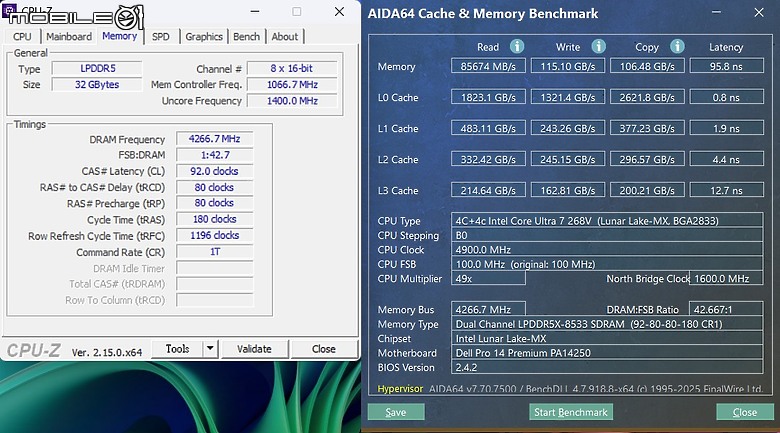The height and width of the screenshot is (433, 780).
Task: Click the Memory Read value 85674 MB/s
Action: pos(488,66)
